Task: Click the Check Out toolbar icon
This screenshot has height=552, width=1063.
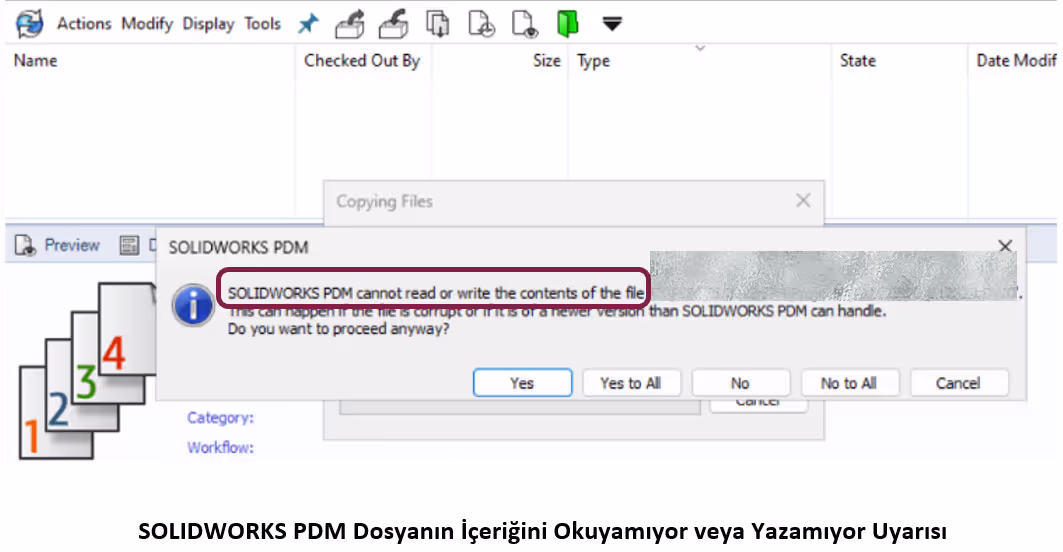Action: pos(350,24)
